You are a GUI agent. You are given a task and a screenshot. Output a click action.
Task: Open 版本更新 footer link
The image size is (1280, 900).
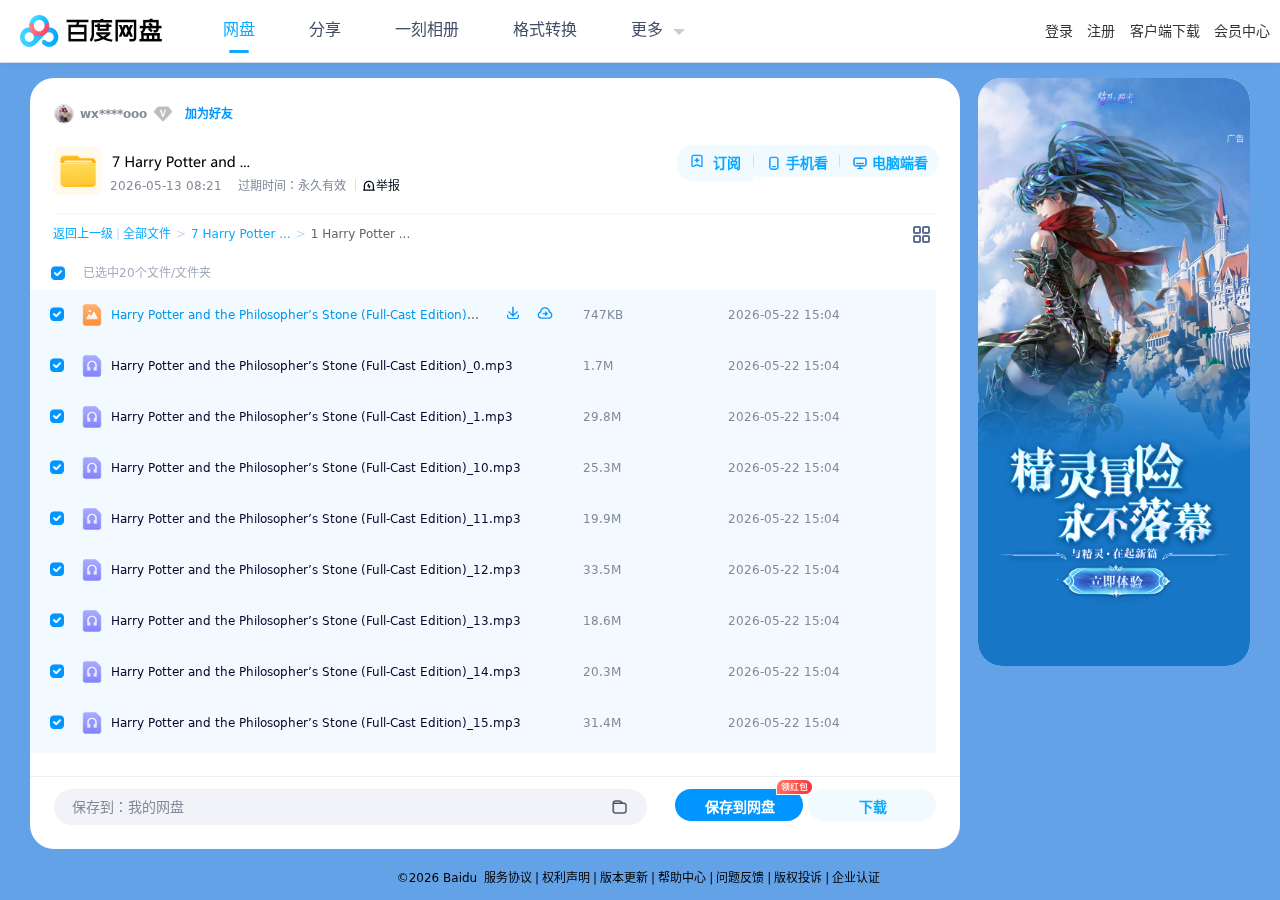point(624,877)
